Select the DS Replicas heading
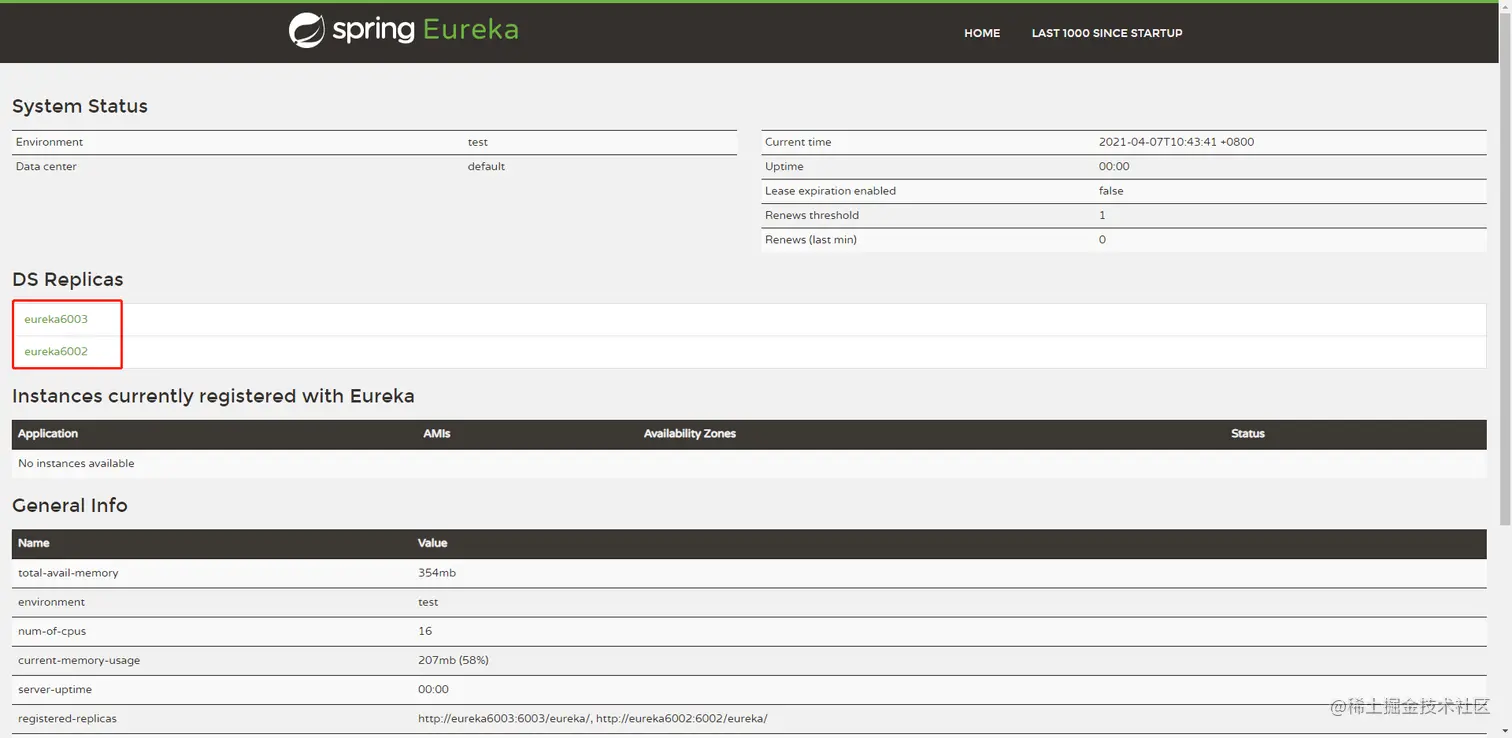 68,279
